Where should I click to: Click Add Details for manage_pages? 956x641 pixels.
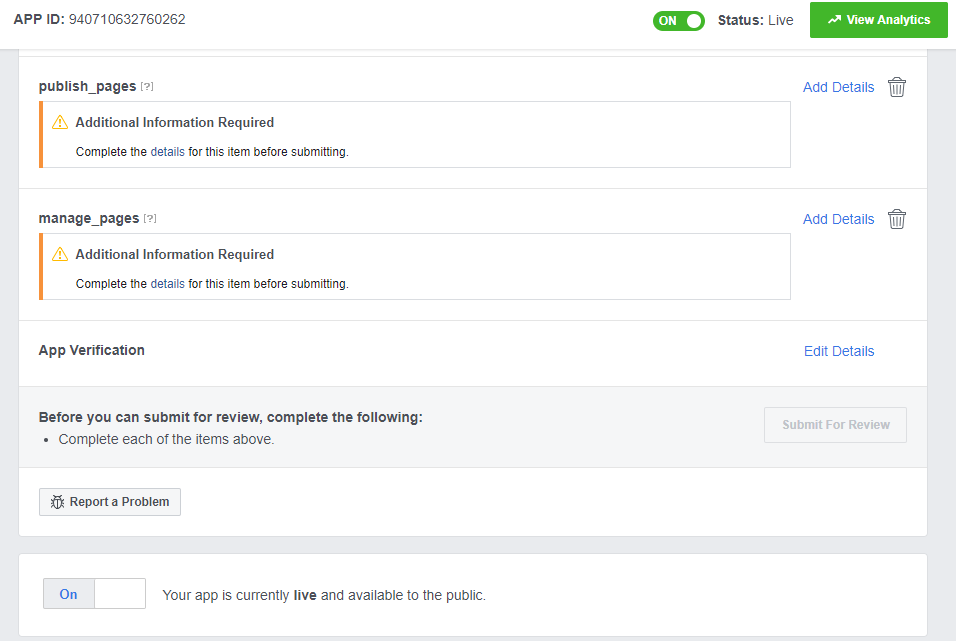pyautogui.click(x=838, y=219)
